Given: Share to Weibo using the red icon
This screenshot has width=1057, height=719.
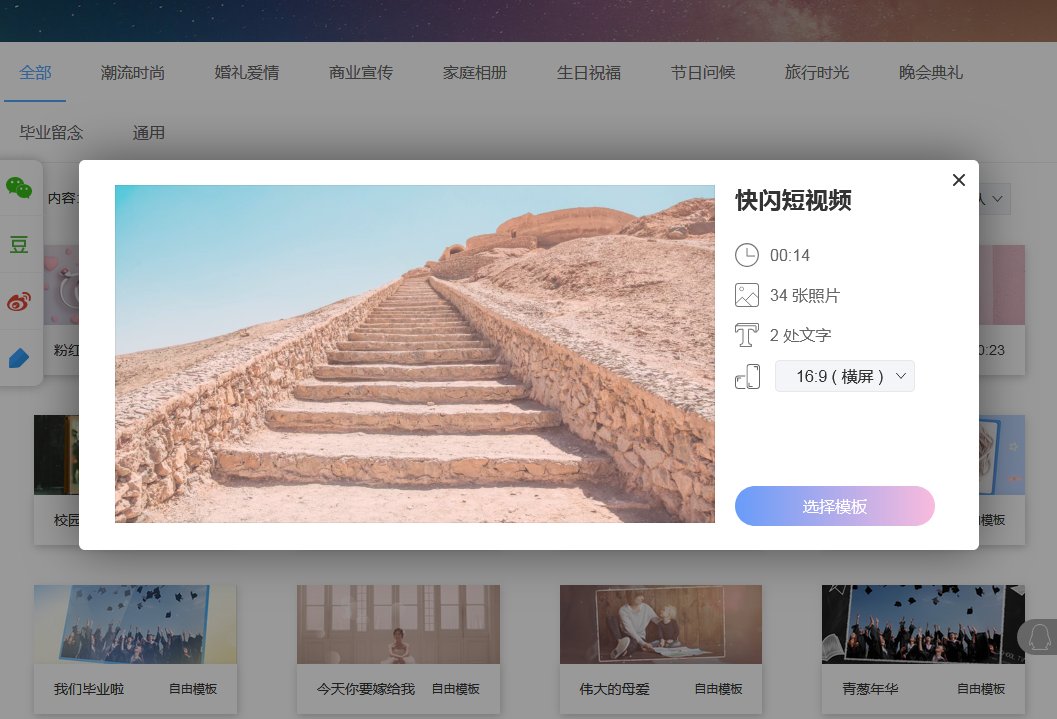Looking at the screenshot, I should tap(20, 300).
